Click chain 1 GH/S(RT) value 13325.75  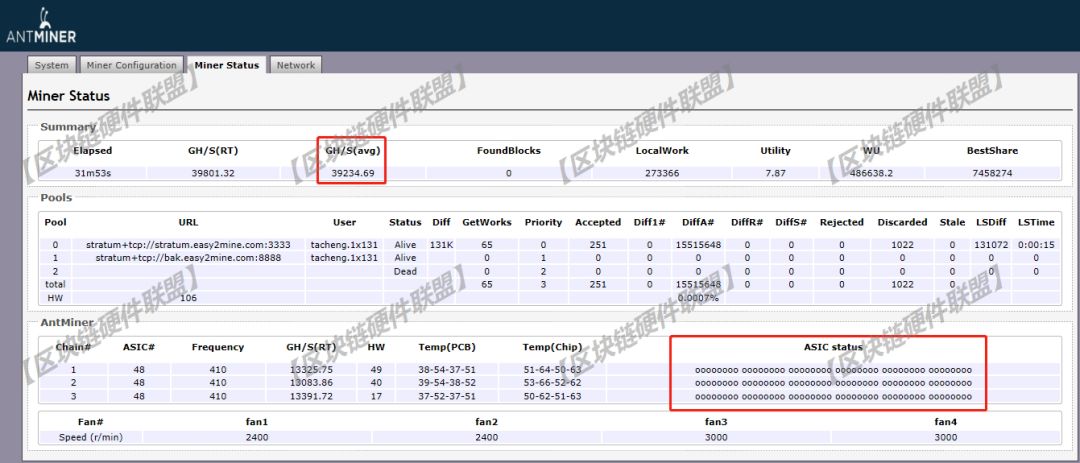pyautogui.click(x=310, y=369)
